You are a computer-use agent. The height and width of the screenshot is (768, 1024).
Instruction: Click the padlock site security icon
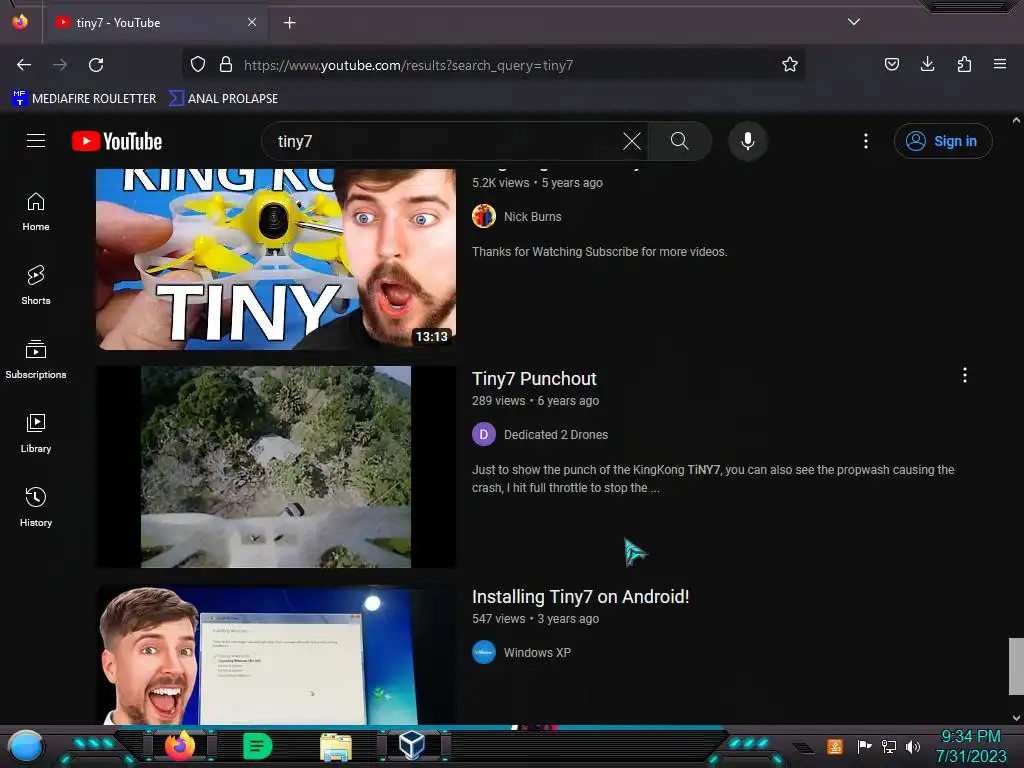coord(226,65)
